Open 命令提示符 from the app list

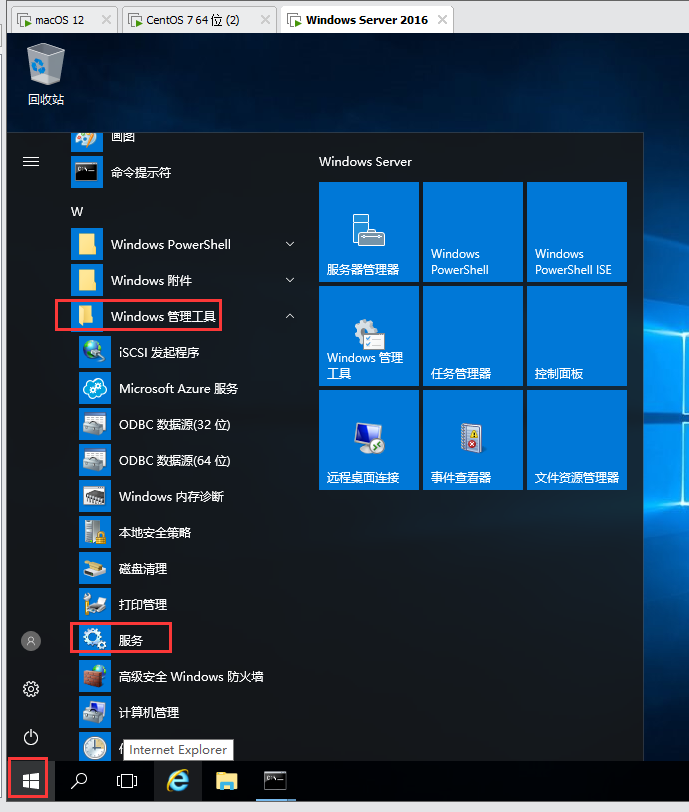[x=185, y=172]
